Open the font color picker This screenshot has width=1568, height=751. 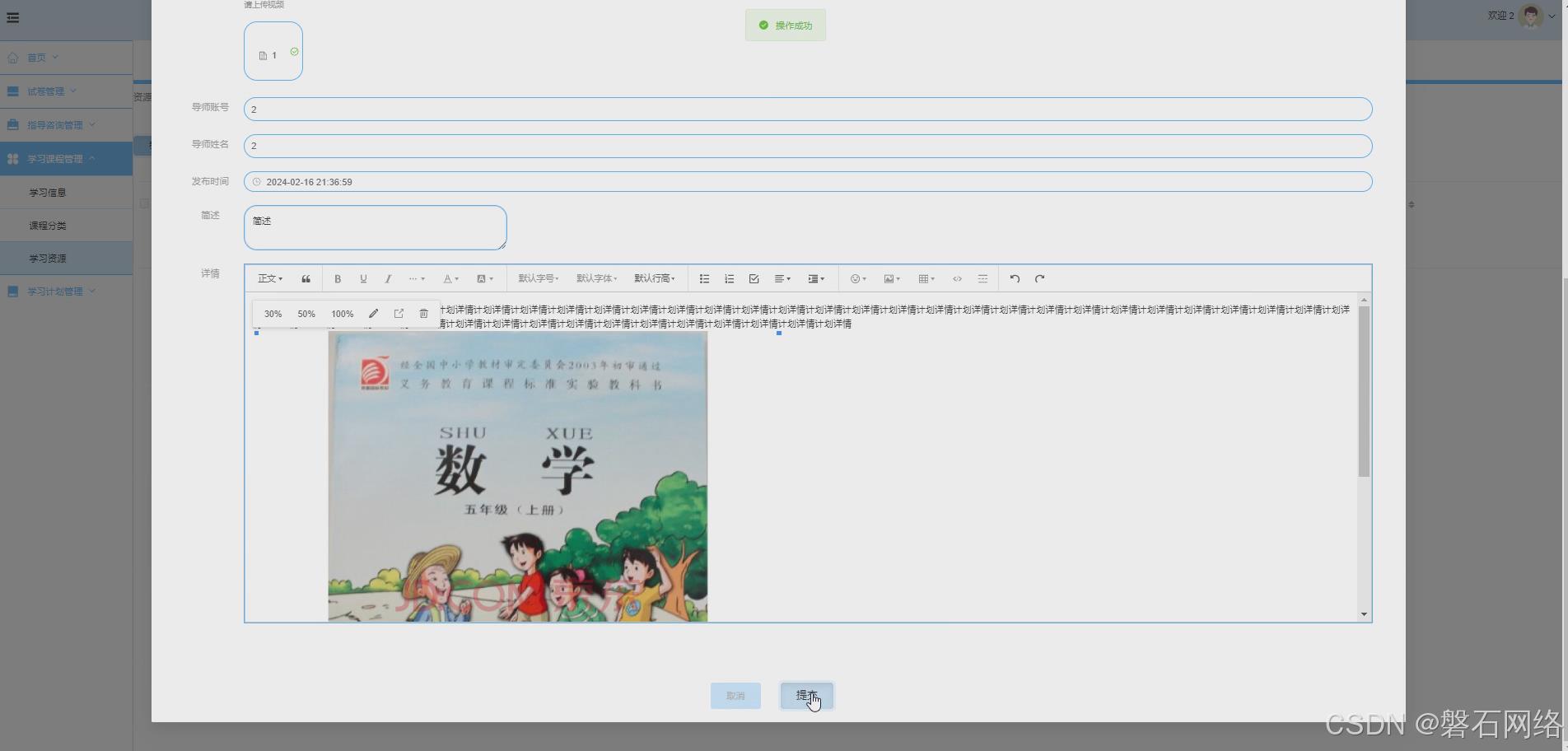450,279
